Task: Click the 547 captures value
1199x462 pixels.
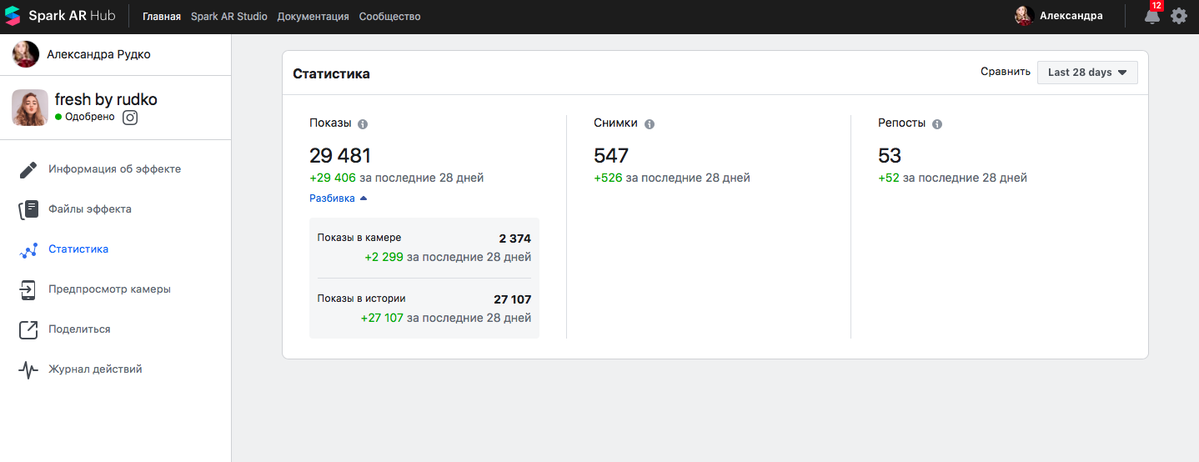Action: coord(611,156)
